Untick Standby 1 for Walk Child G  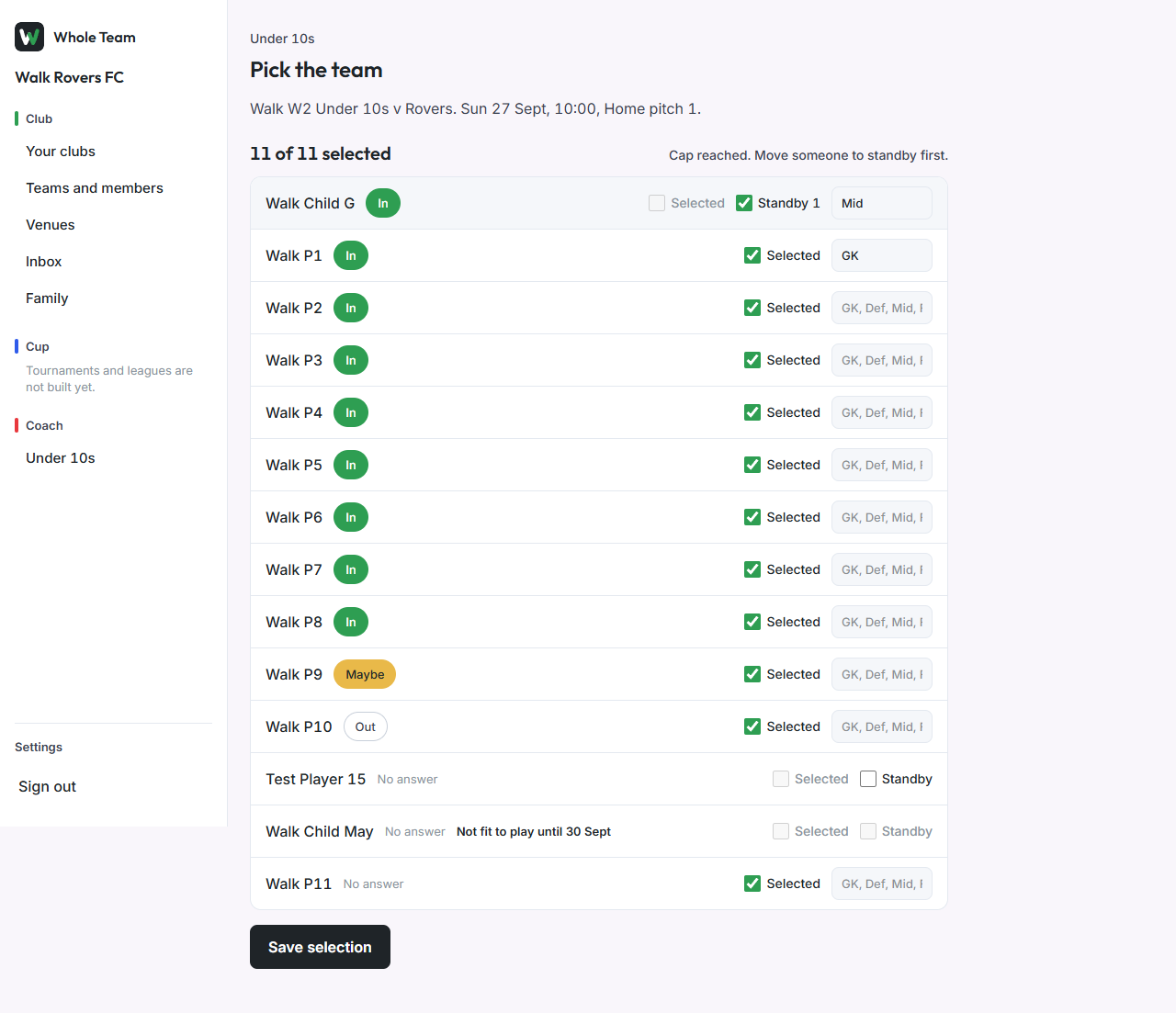(744, 203)
